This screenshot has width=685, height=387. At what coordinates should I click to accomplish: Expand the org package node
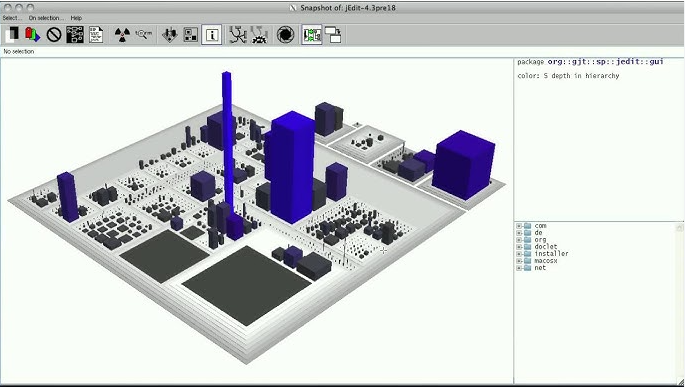click(519, 240)
